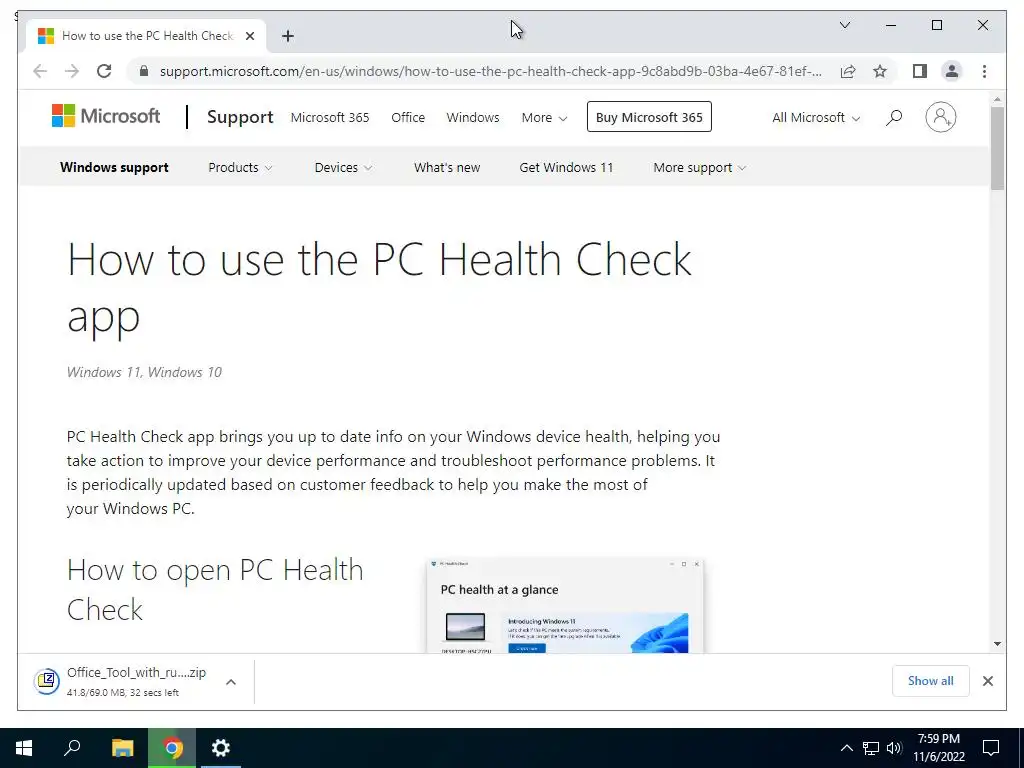Open the What's new menu item

(x=447, y=167)
